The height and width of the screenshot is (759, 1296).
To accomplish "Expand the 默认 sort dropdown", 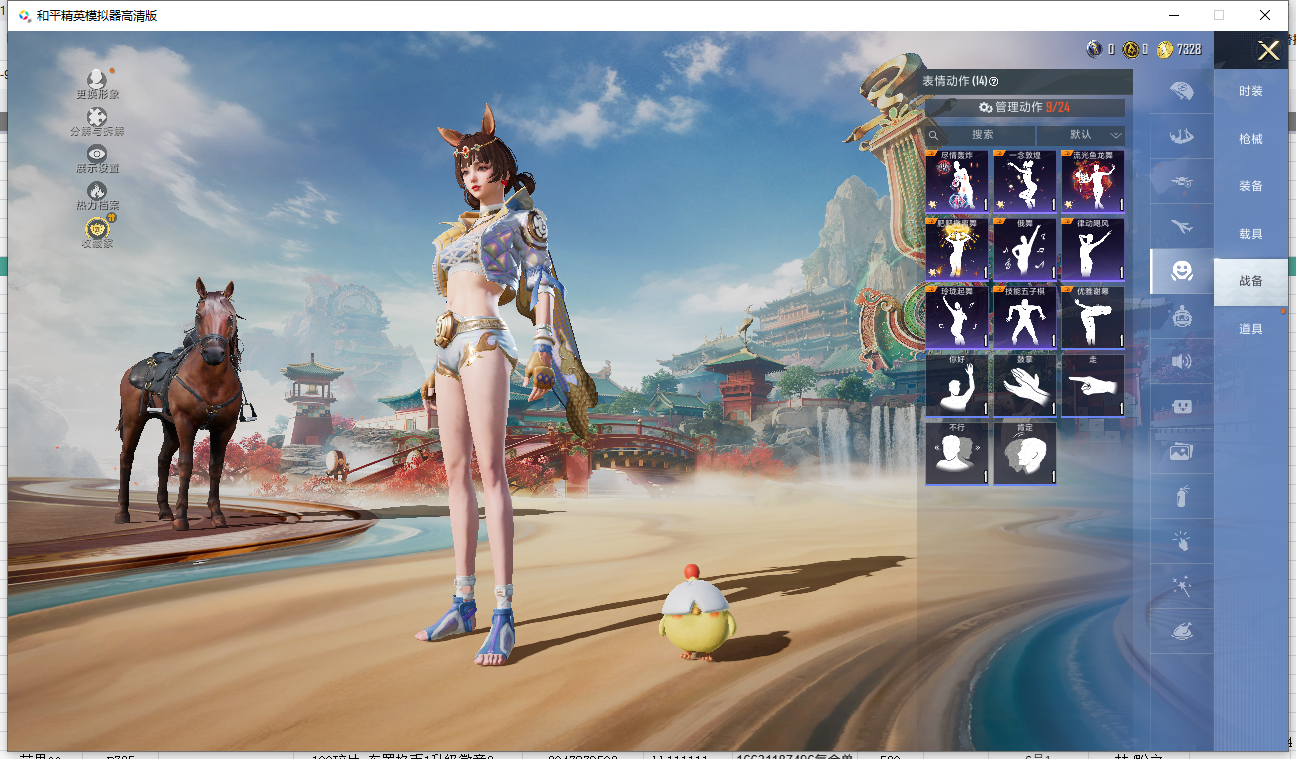I will (x=1082, y=135).
